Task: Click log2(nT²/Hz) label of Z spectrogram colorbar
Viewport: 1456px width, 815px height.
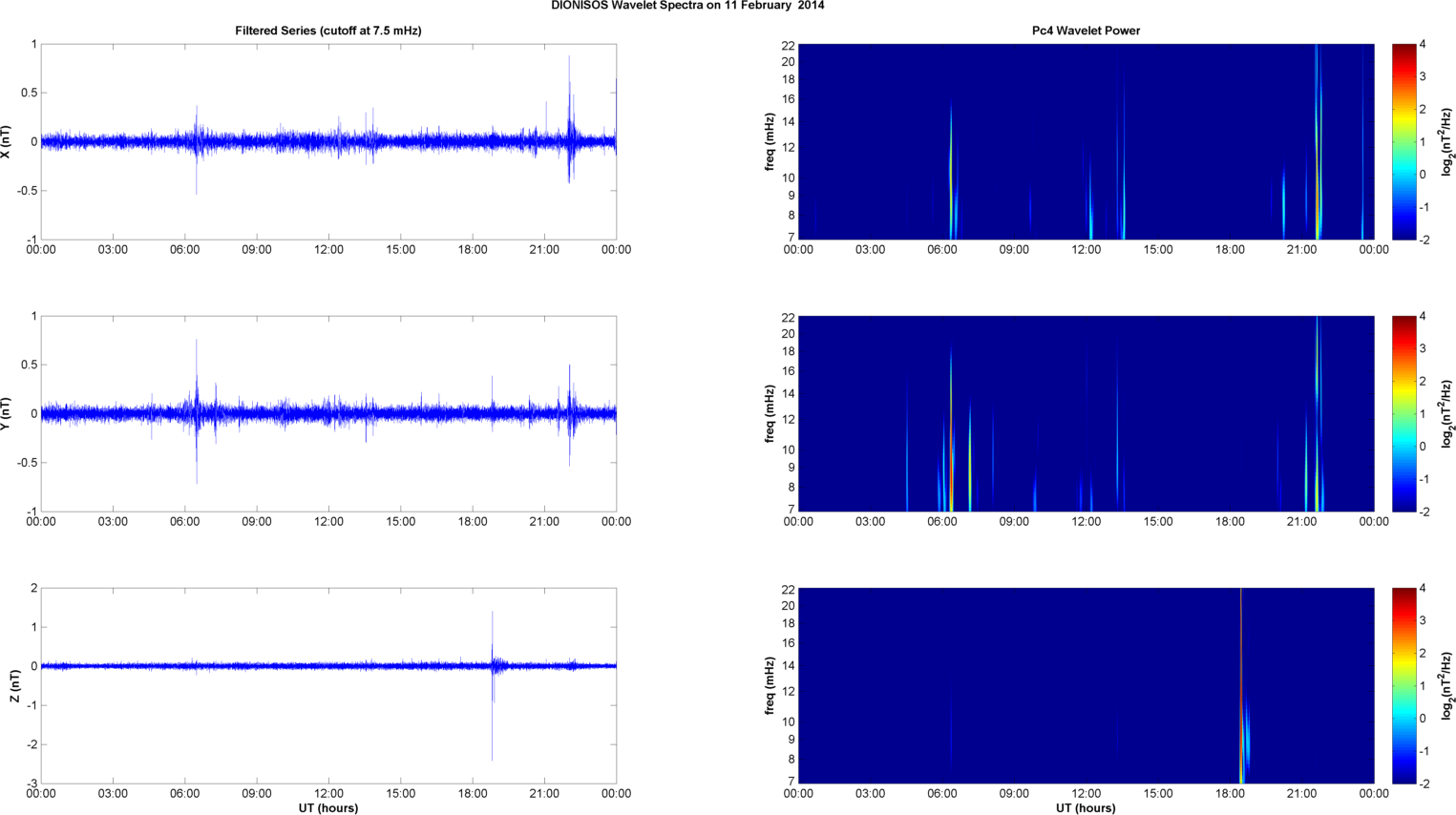Action: coord(1447,685)
